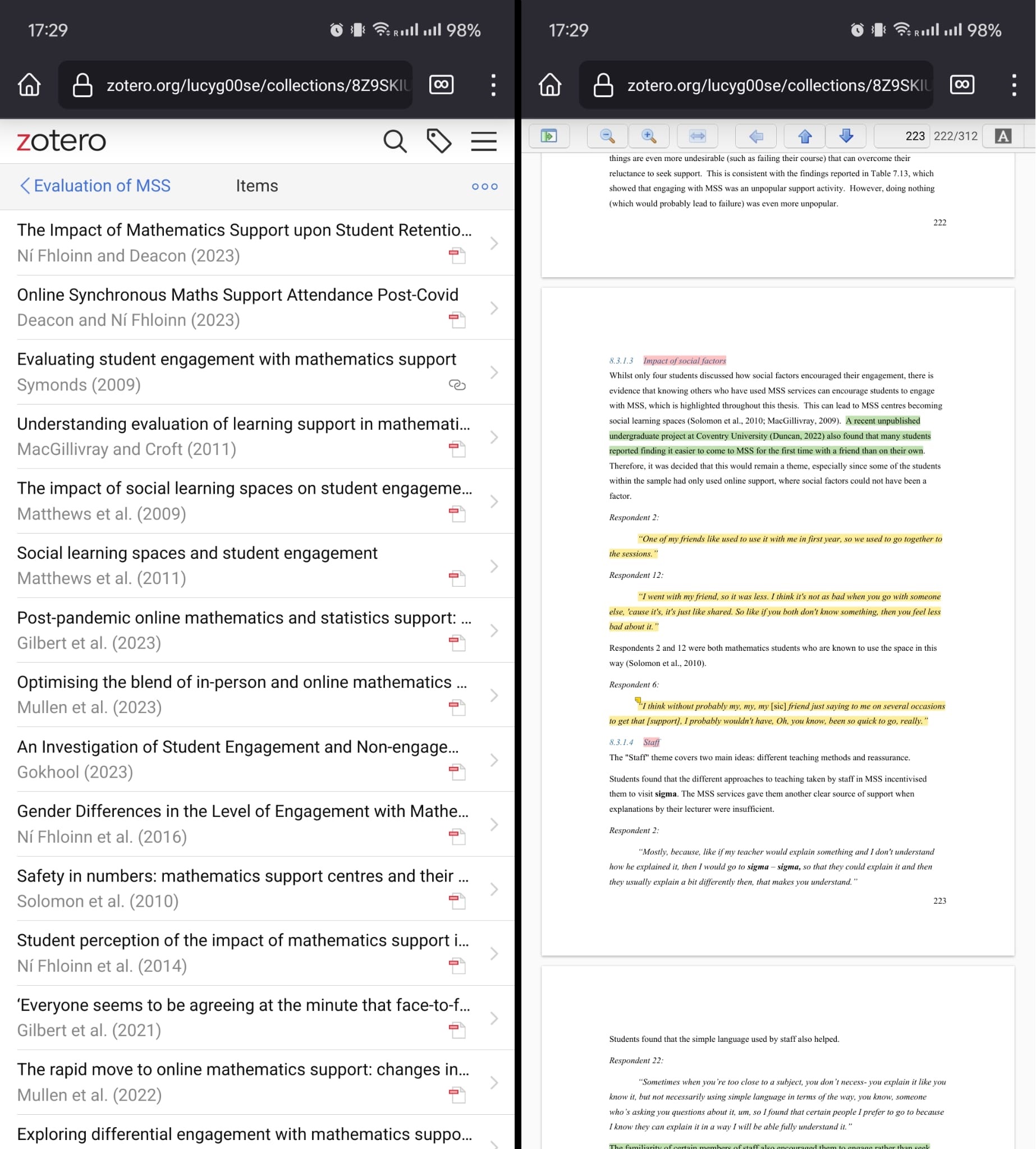Image resolution: width=1036 pixels, height=1149 pixels.
Task: Open PDF attachment of Gilbert et al. (2023)
Action: [457, 643]
